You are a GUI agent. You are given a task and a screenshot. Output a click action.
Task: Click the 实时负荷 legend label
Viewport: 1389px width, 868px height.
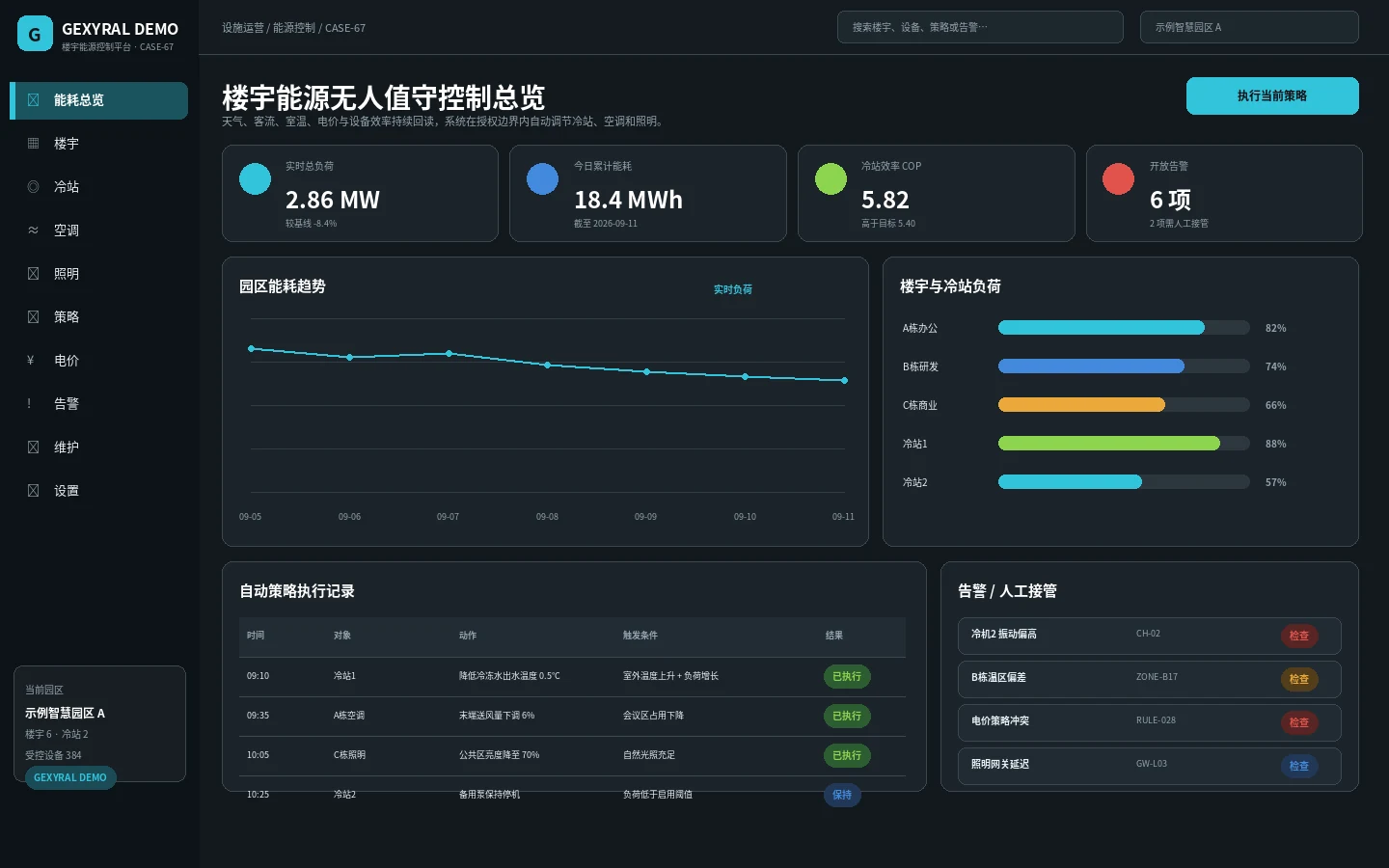[x=733, y=289]
